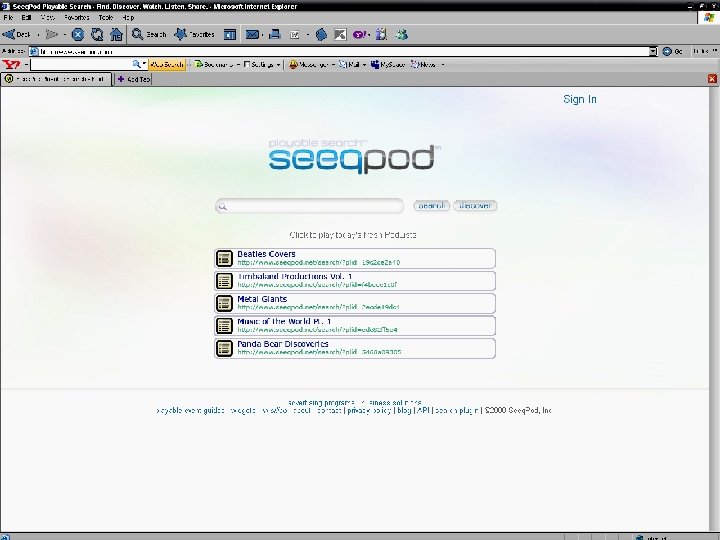720x540 pixels.
Task: Click the SeeqPod logo
Action: click(354, 157)
